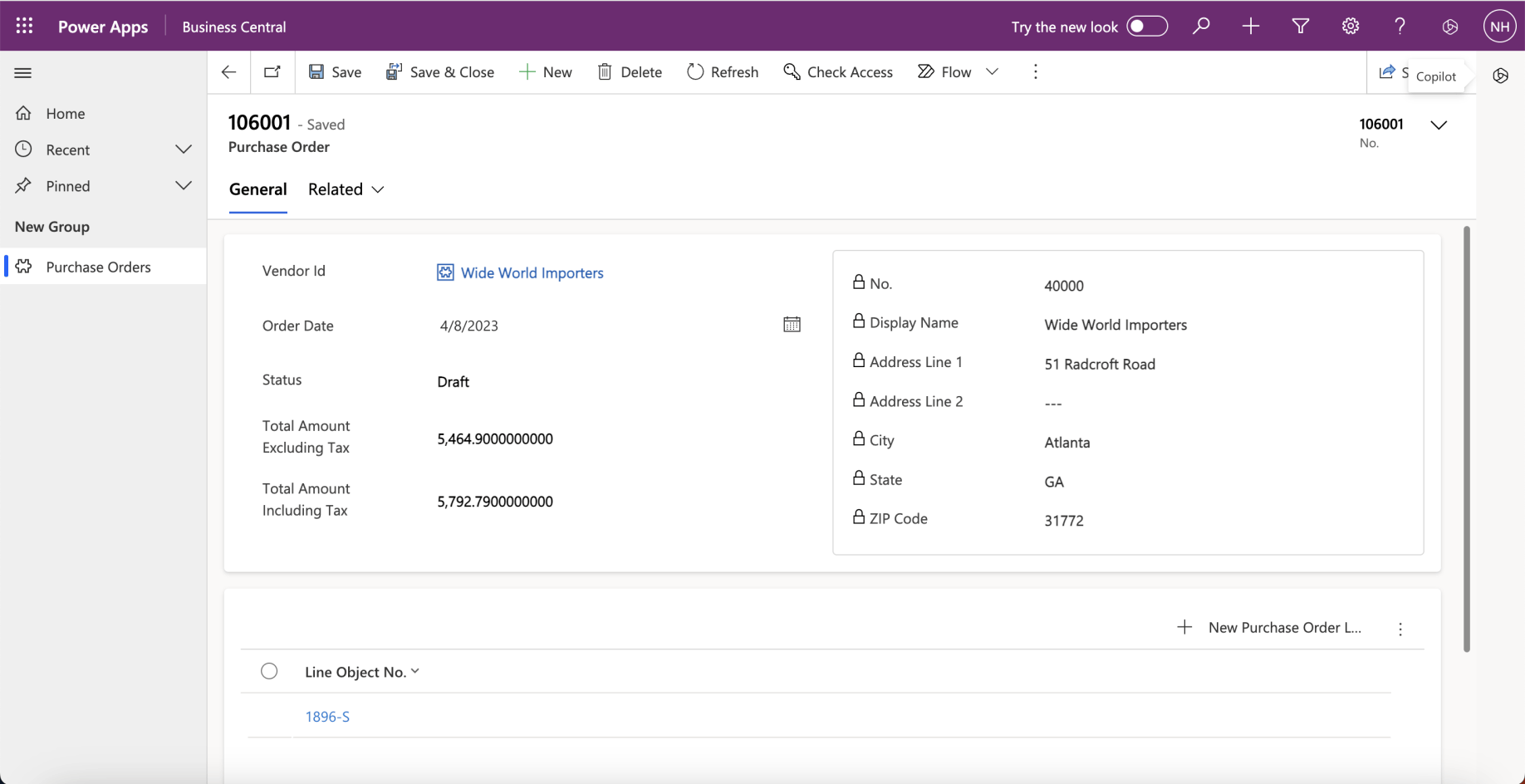This screenshot has height=784, width=1525.
Task: Open the Wide World Importers vendor link
Action: click(x=532, y=273)
